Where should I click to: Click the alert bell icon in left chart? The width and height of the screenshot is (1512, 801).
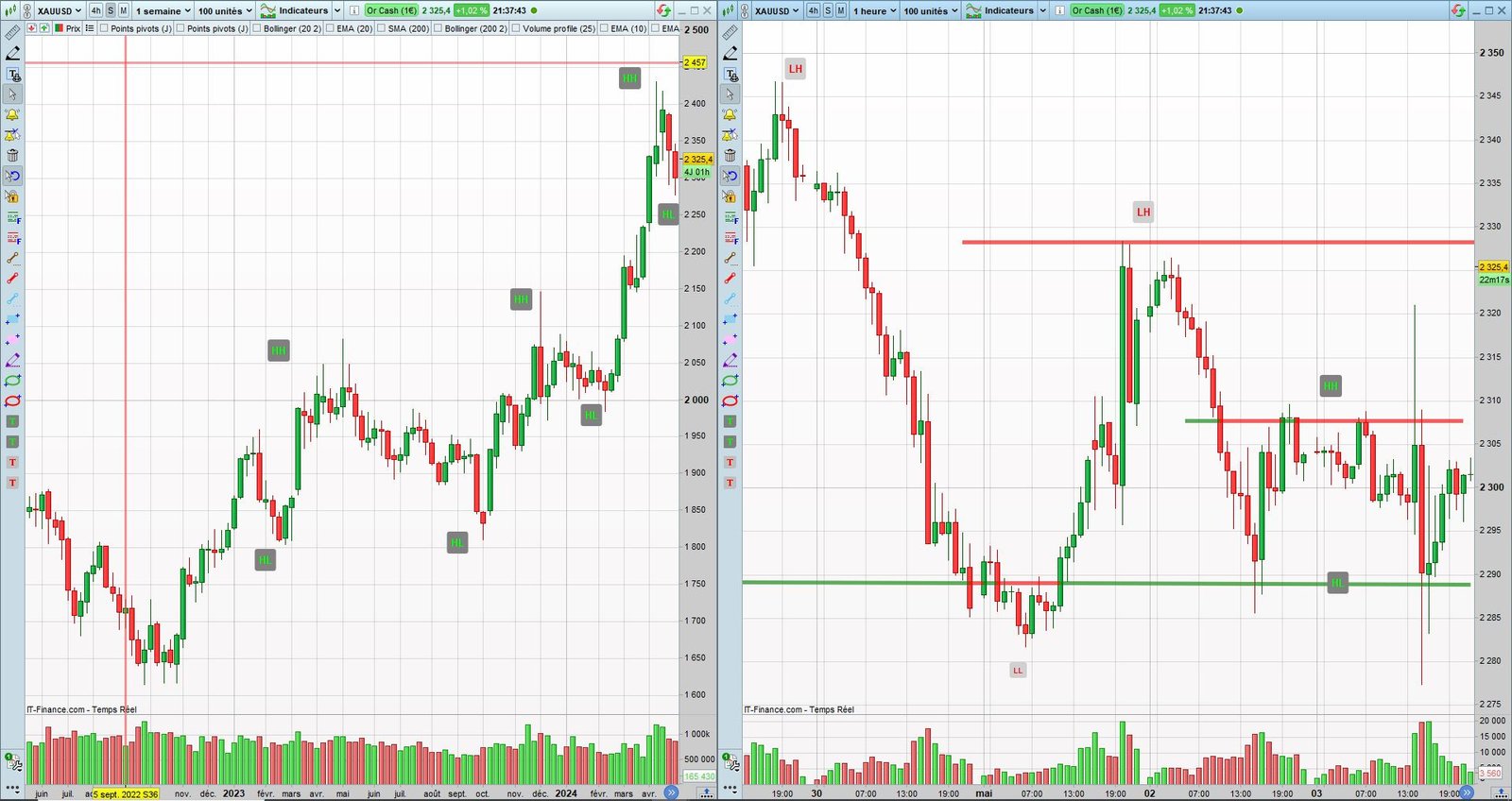pos(12,115)
